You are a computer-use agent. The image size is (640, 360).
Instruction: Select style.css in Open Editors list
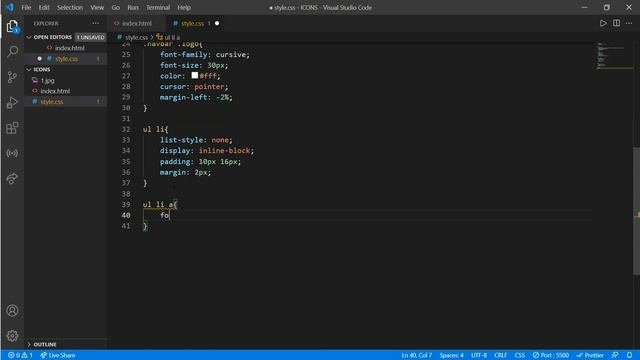pyautogui.click(x=65, y=59)
